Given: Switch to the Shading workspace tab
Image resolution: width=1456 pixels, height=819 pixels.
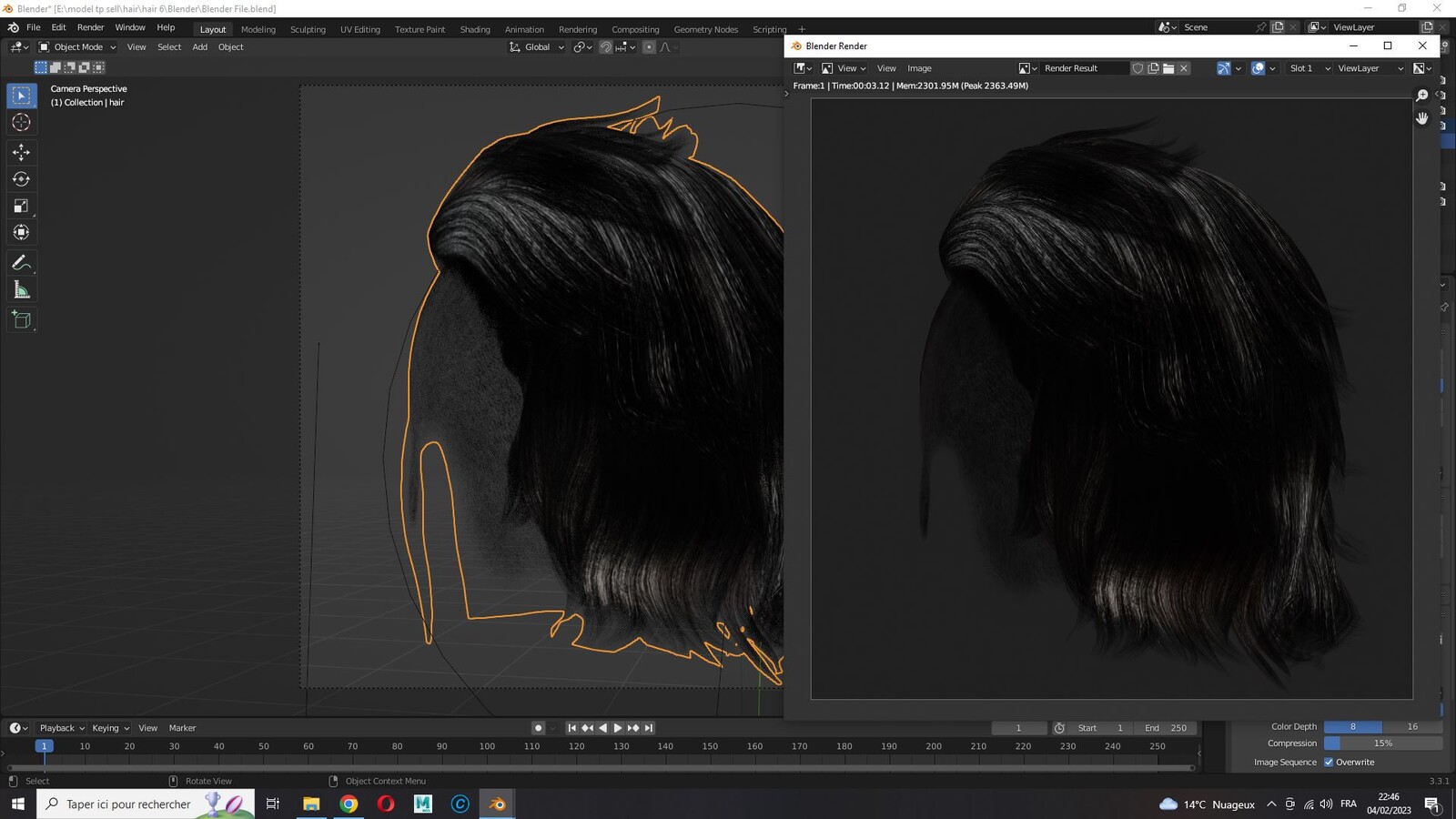Looking at the screenshot, I should point(475,29).
